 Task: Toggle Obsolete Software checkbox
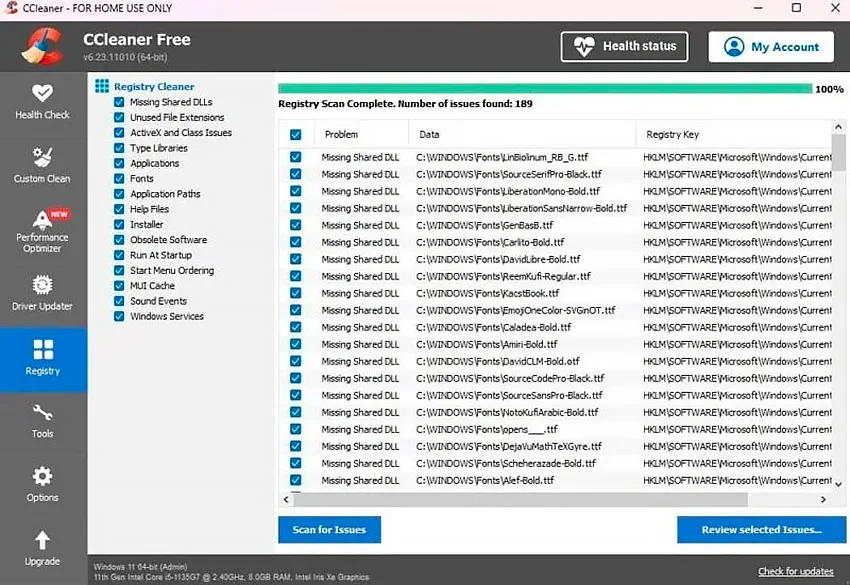point(119,240)
